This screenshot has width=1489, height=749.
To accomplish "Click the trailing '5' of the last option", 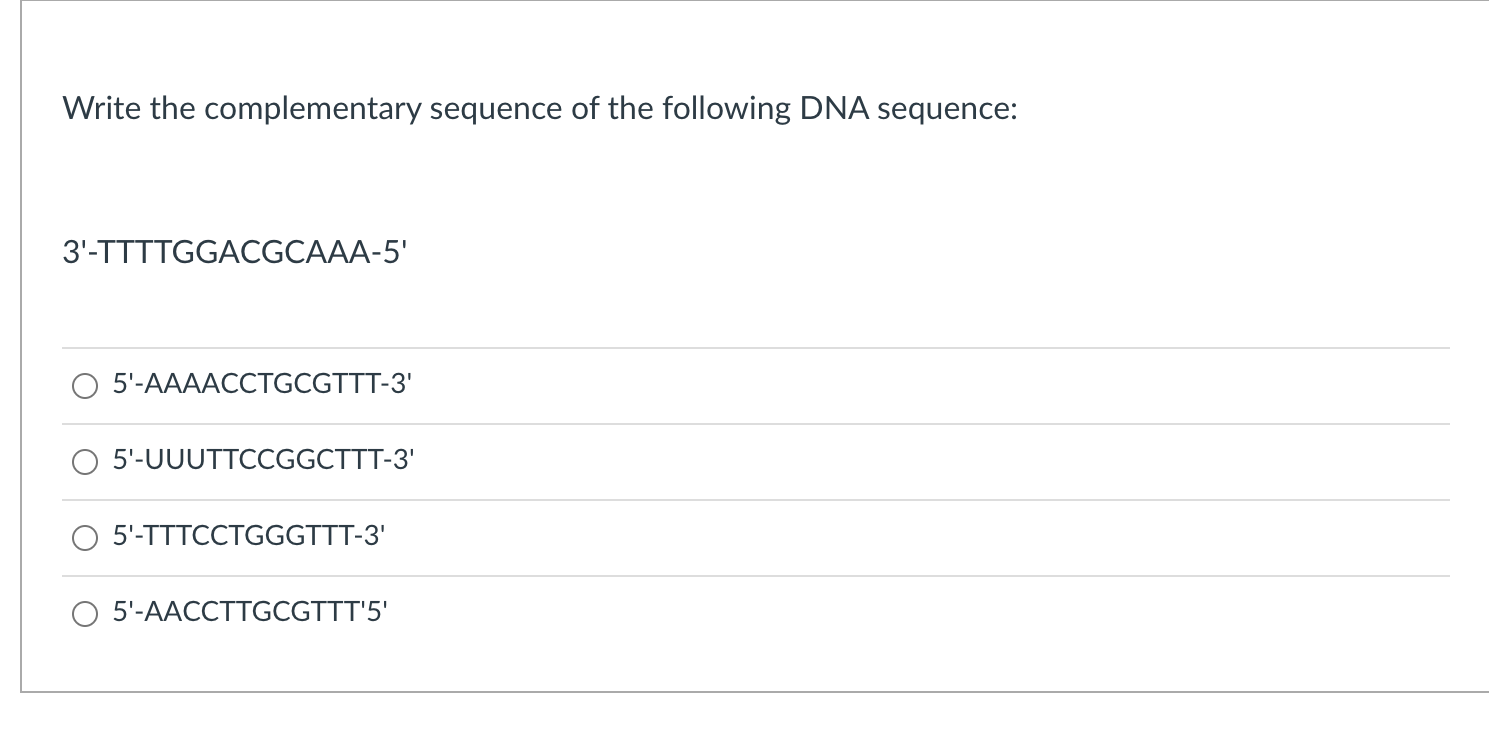I will (x=374, y=612).
